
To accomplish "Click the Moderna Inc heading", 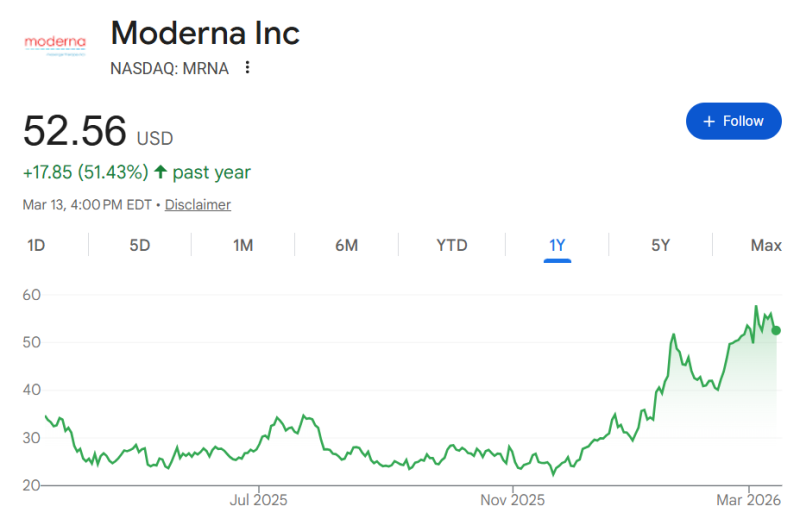I will coord(205,33).
